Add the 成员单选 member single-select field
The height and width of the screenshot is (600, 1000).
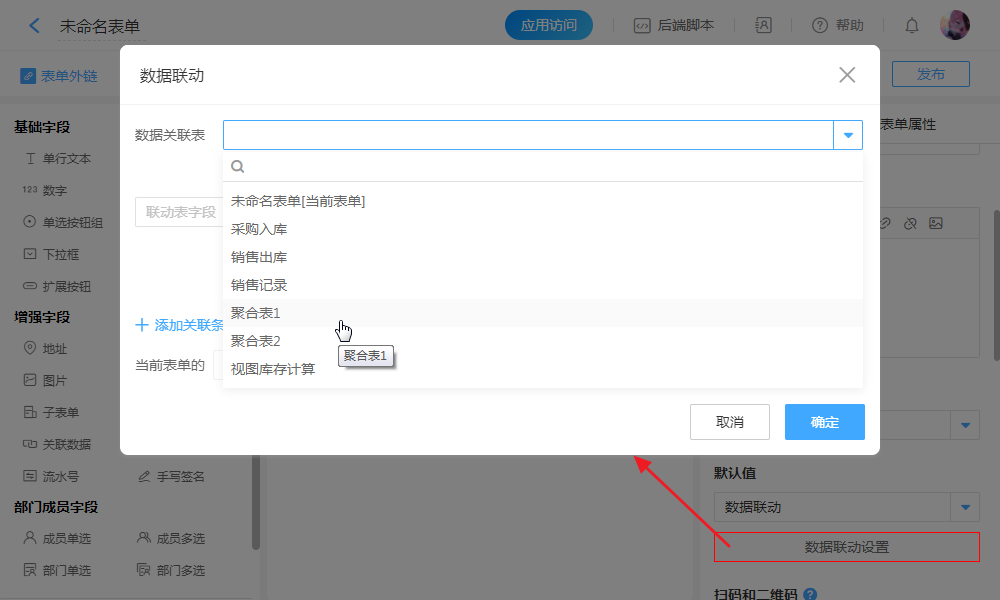point(66,539)
